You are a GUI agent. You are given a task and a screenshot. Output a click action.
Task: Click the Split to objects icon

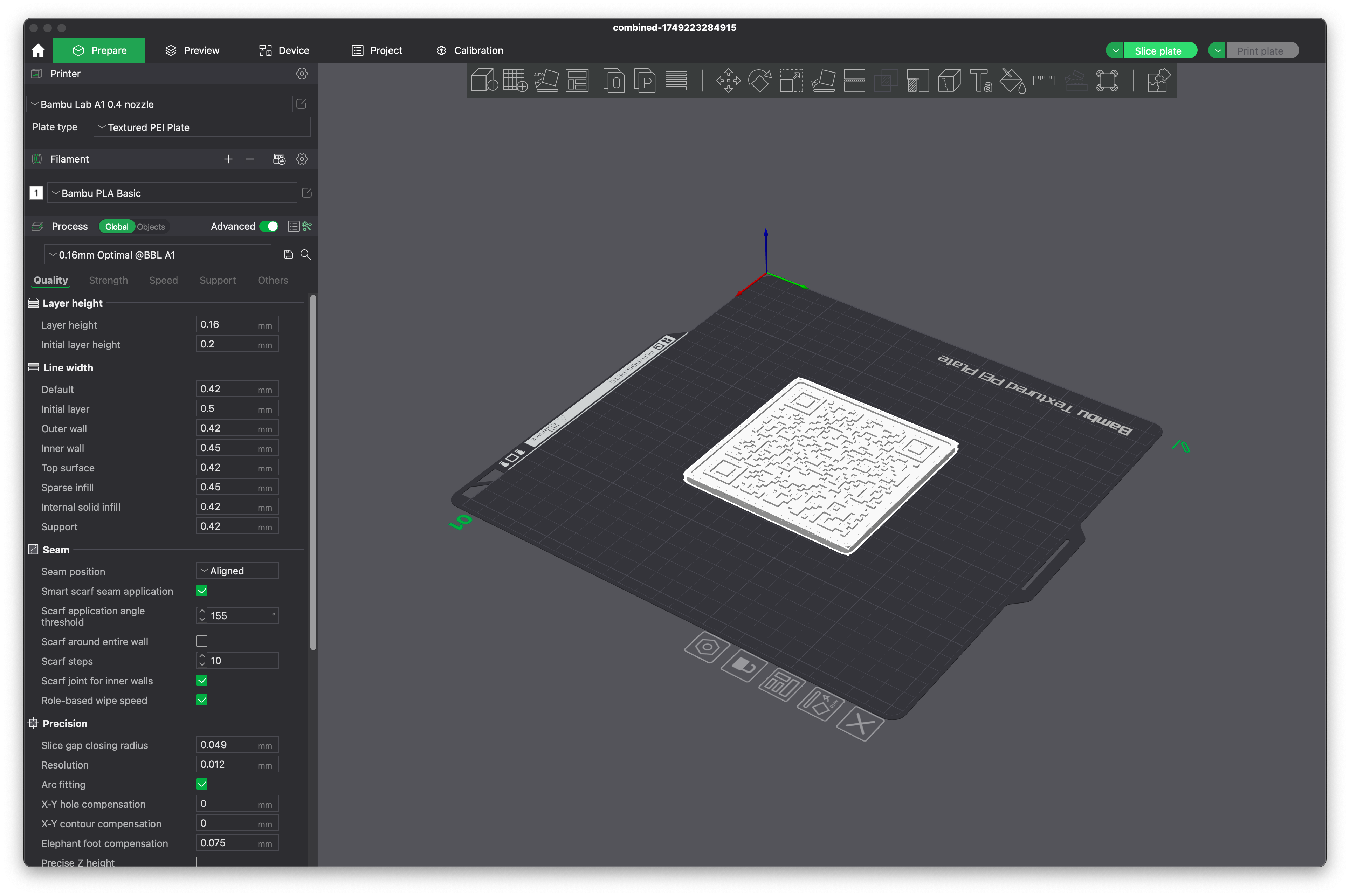(x=614, y=81)
